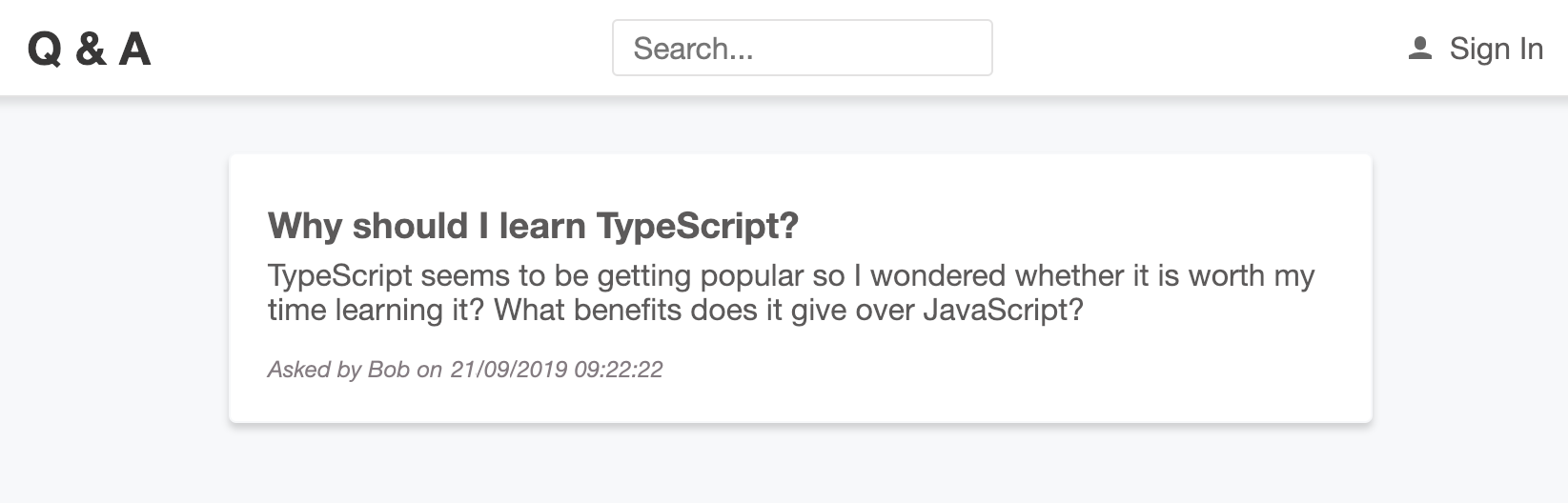Click the word "Asked" in the question footer
Image resolution: width=1568 pixels, height=503 pixels.
[298, 370]
